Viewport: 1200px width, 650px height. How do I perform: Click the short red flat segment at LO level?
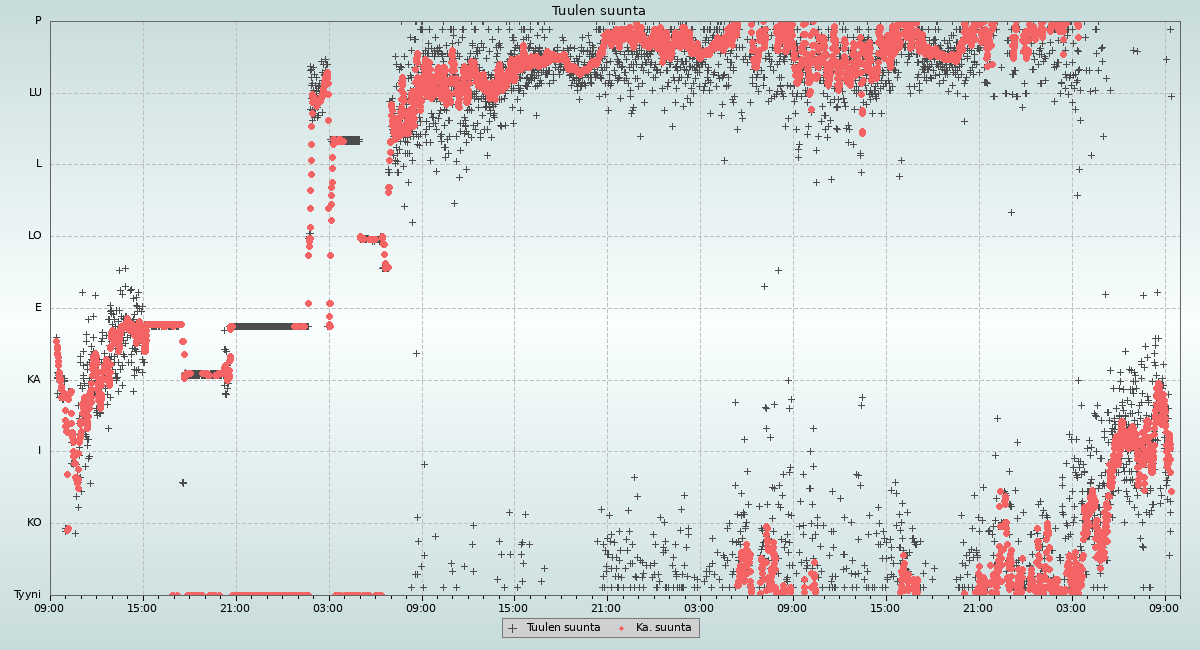click(370, 238)
